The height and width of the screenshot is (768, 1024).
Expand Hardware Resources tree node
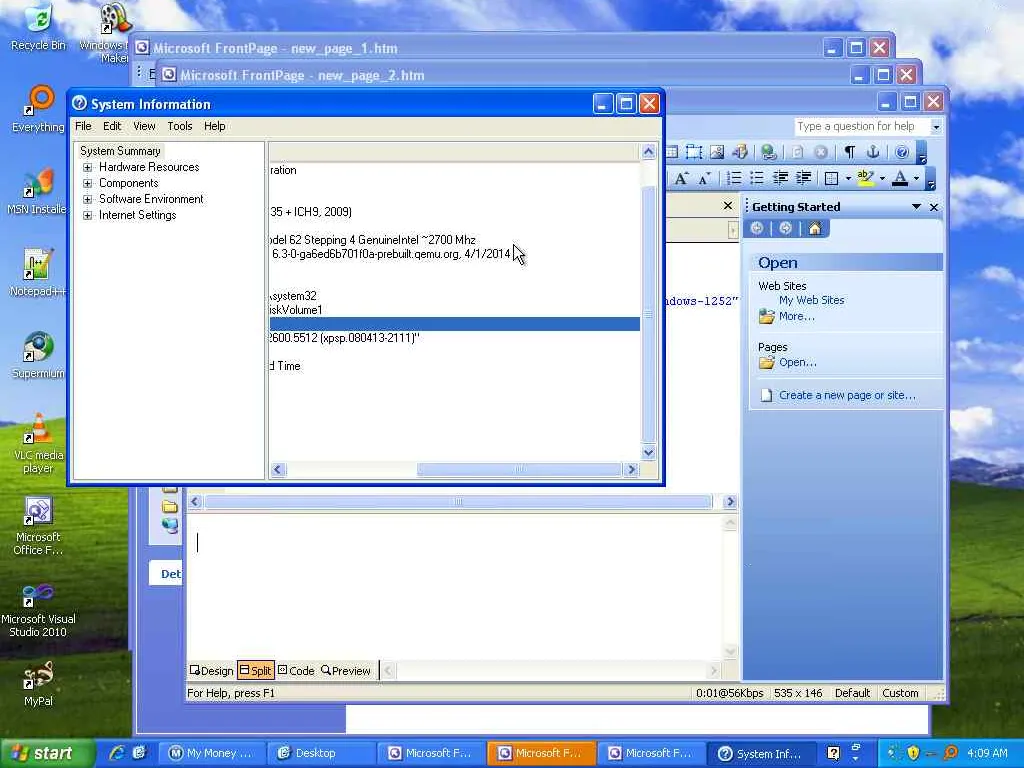click(x=88, y=167)
